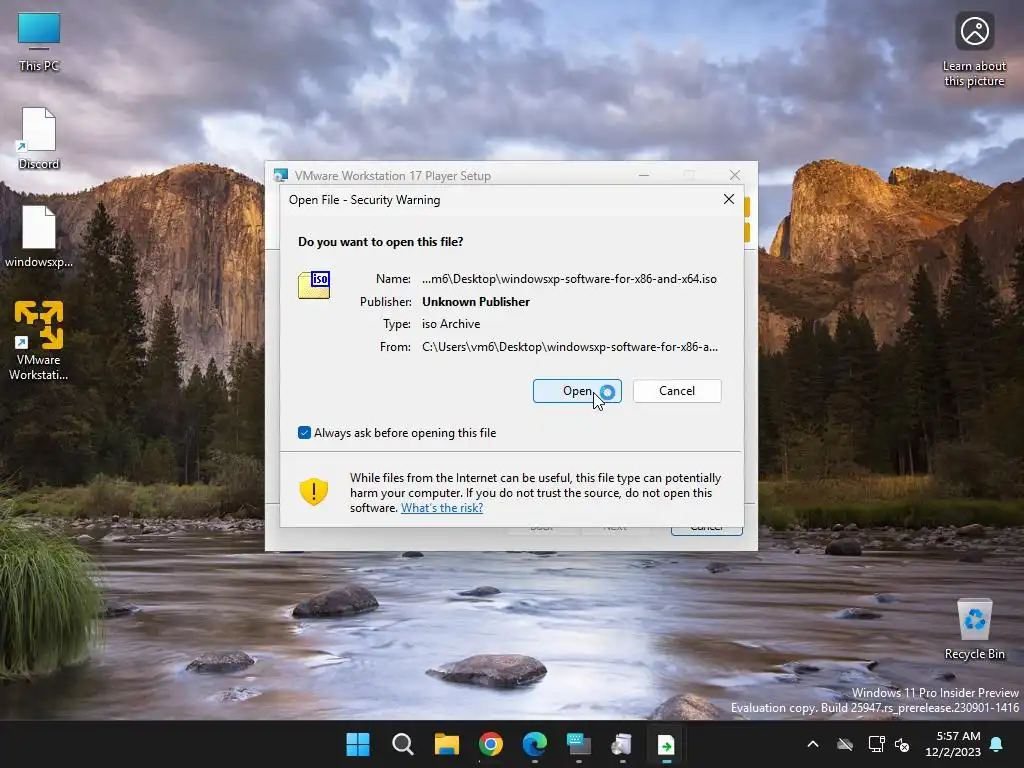
Task: Launch Microsoft Edge from taskbar
Action: (x=535, y=744)
